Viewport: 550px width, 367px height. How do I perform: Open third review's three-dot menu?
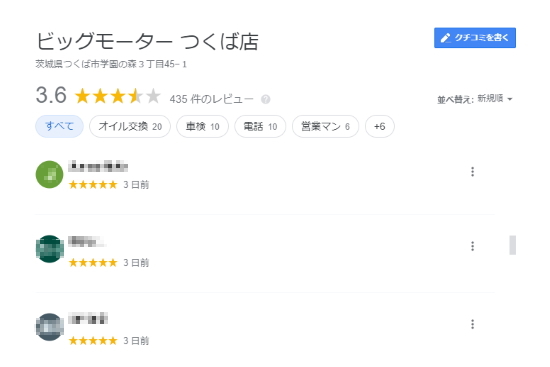pyautogui.click(x=472, y=324)
